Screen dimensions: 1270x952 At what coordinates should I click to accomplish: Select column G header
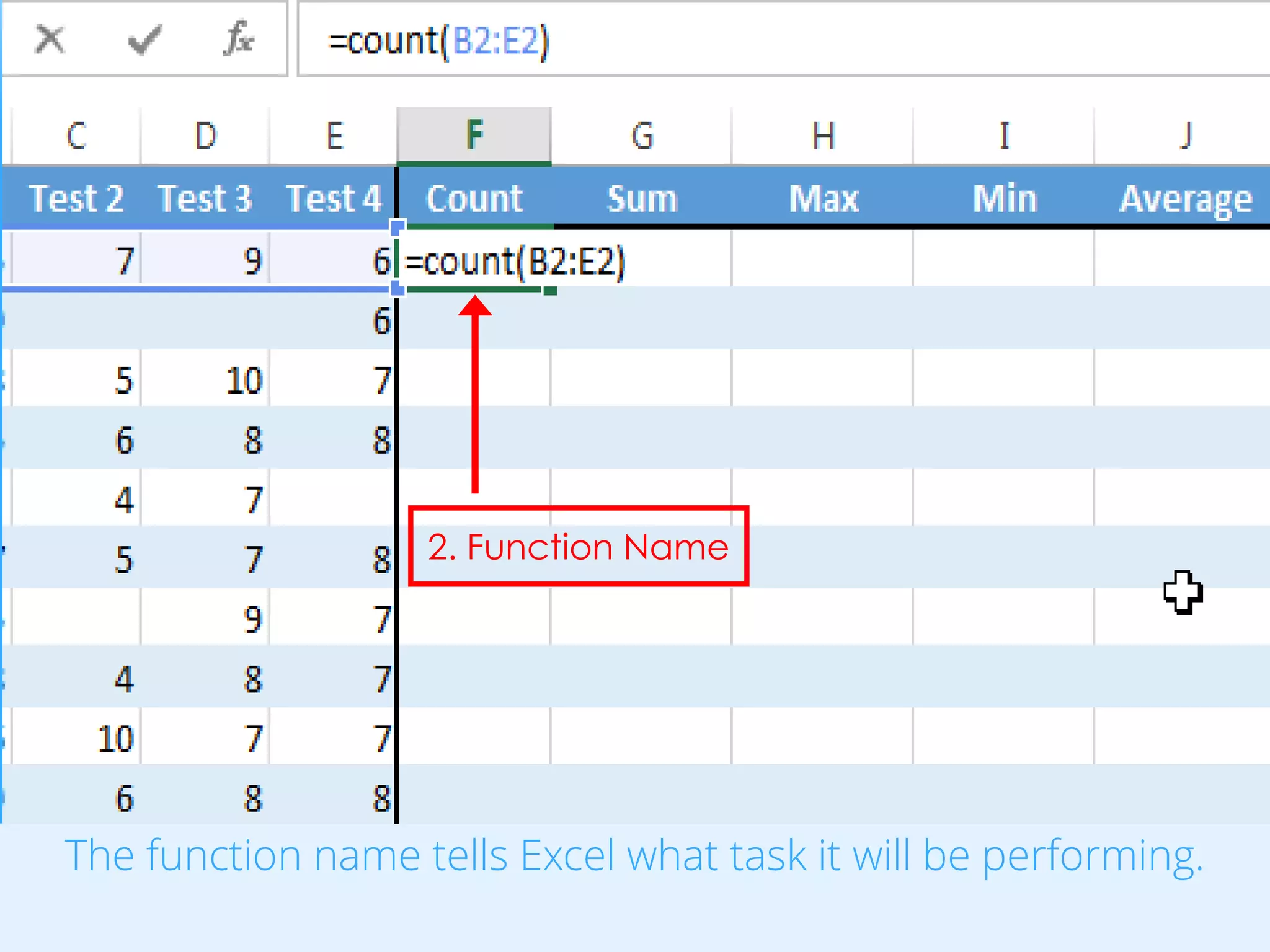tap(642, 136)
